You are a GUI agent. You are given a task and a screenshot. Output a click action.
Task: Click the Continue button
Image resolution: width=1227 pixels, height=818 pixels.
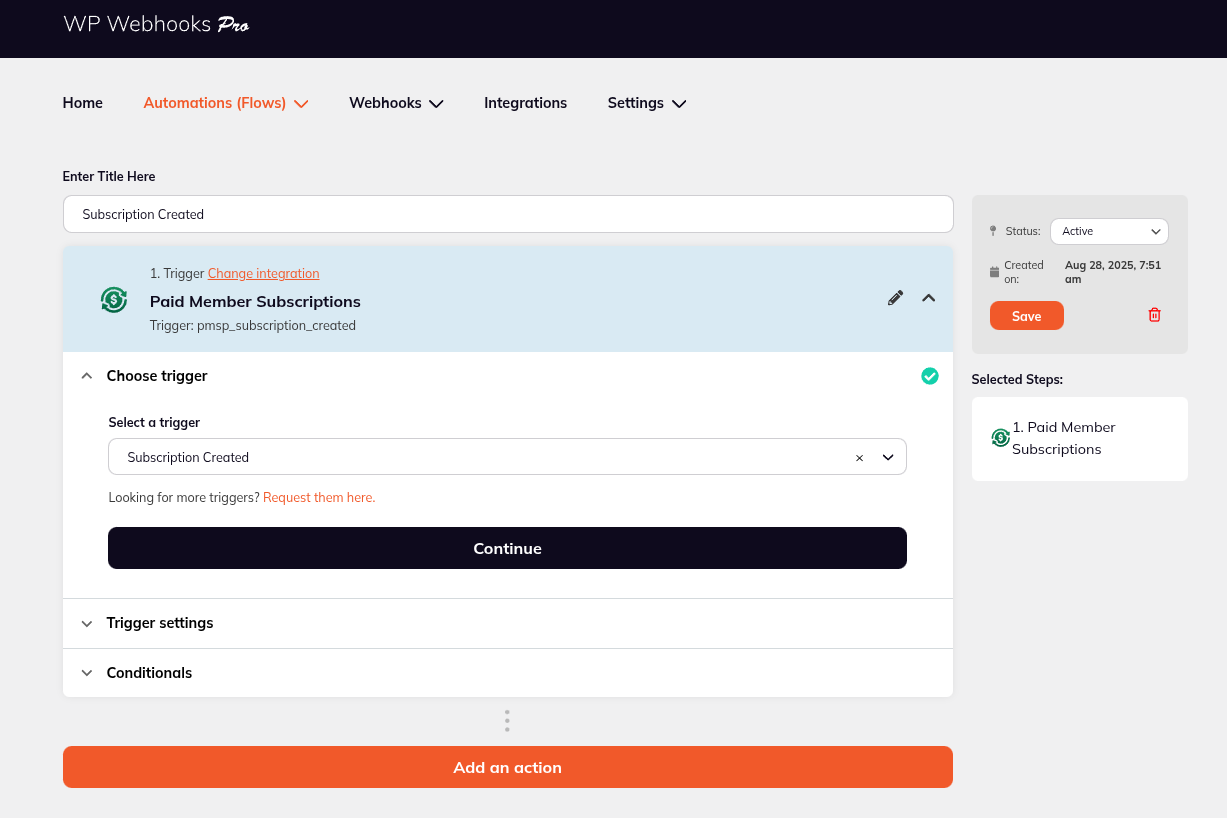point(507,548)
